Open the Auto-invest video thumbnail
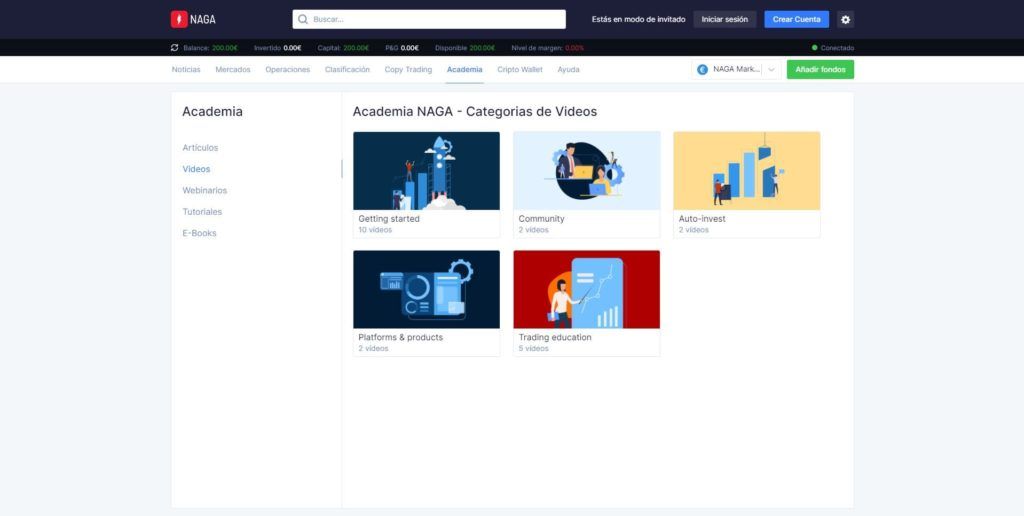Viewport: 1024px width, 516px height. (746, 170)
